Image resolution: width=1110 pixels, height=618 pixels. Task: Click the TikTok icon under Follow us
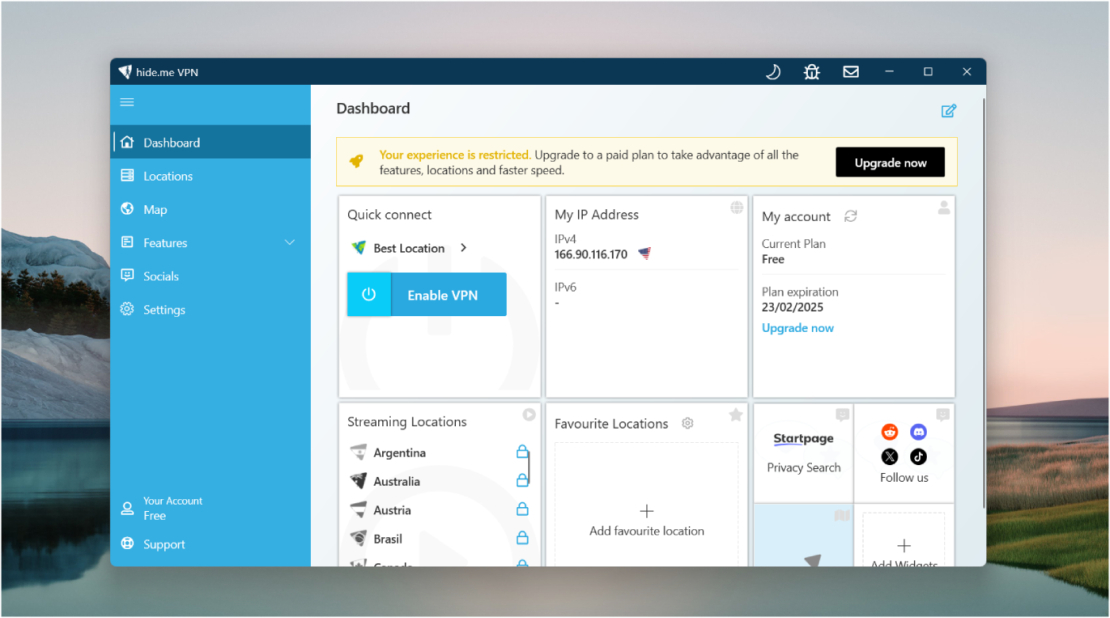tap(918, 456)
